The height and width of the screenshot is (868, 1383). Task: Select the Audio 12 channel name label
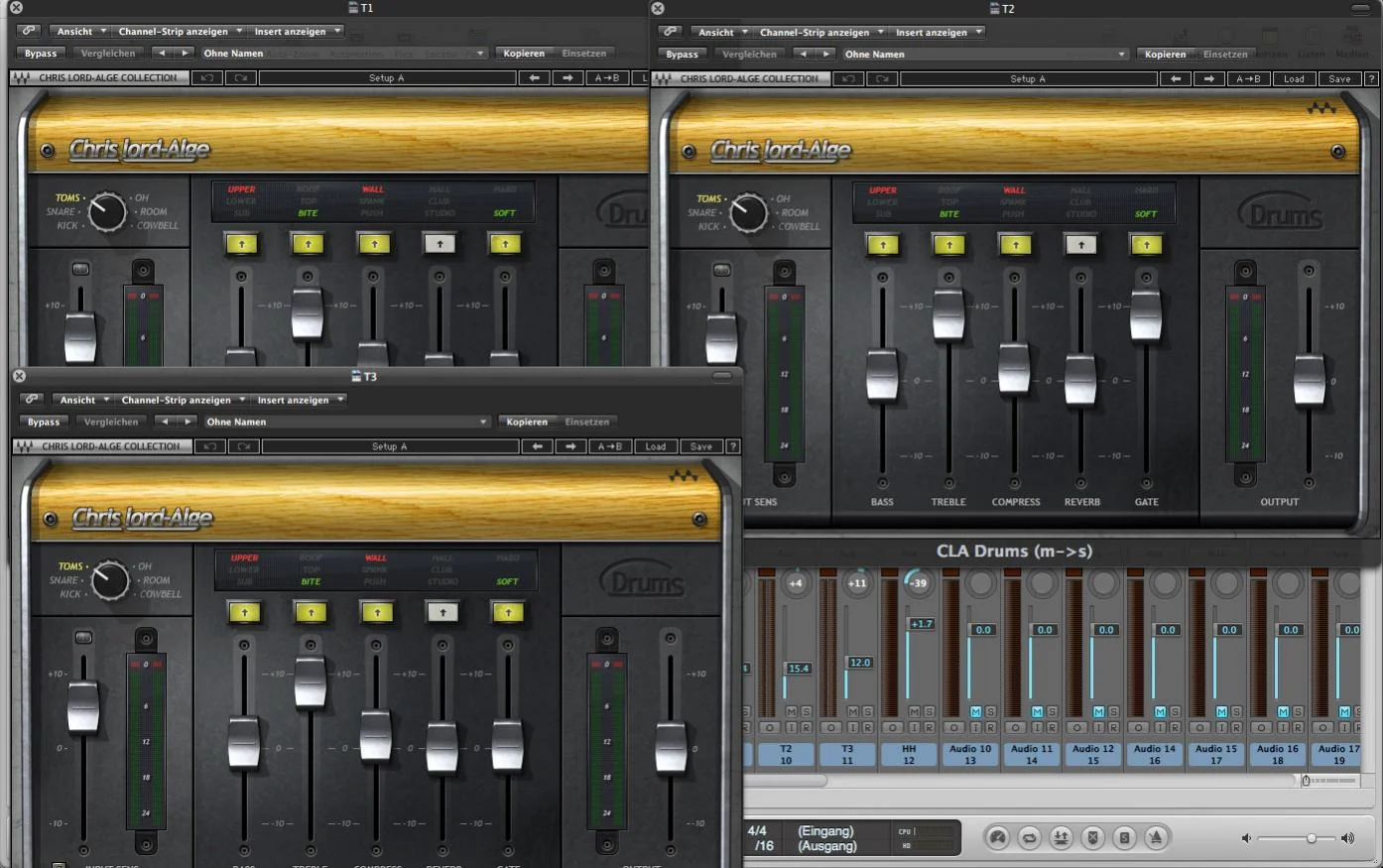[1092, 755]
